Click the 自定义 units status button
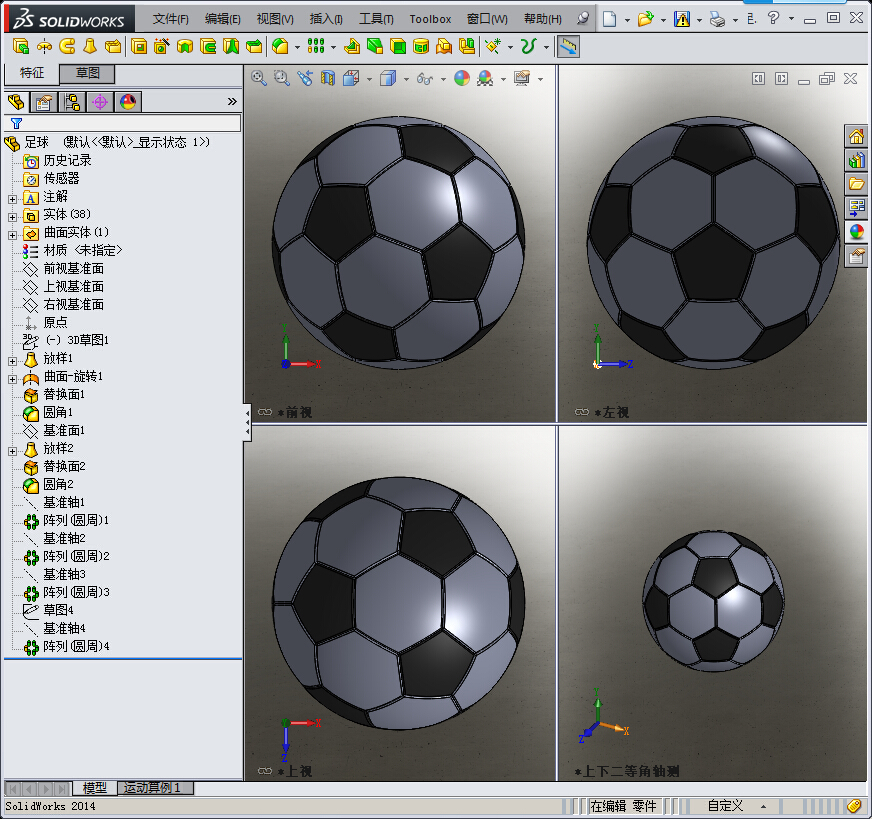The width and height of the screenshot is (872, 819). click(x=725, y=806)
